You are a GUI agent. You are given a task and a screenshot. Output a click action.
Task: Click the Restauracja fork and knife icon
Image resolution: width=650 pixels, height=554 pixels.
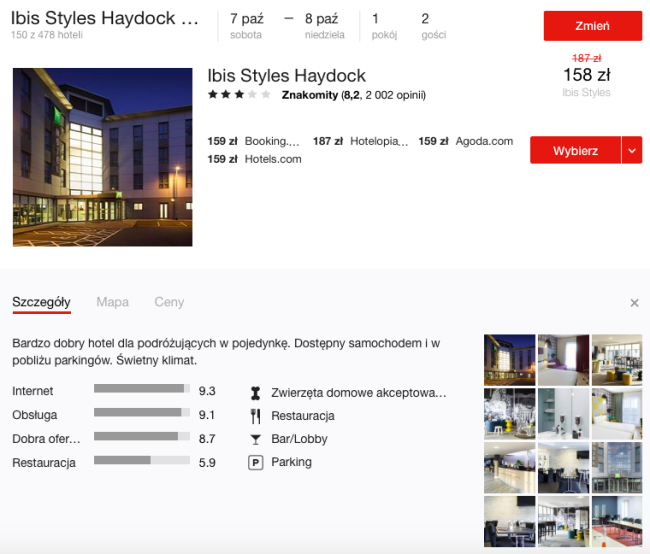(256, 416)
